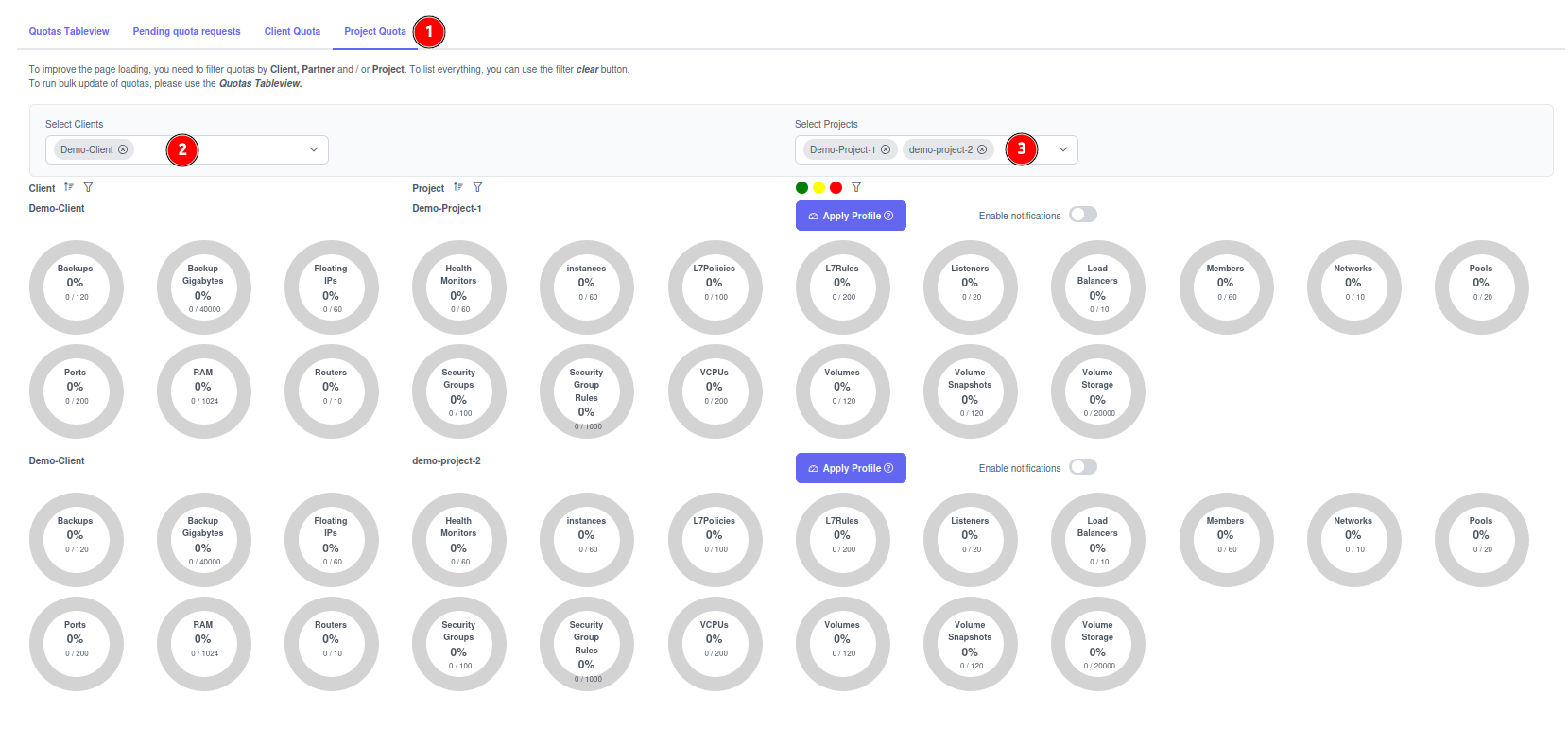
Task: Remove demo-project-2 chip from Select Projects
Action: pyautogui.click(x=982, y=149)
